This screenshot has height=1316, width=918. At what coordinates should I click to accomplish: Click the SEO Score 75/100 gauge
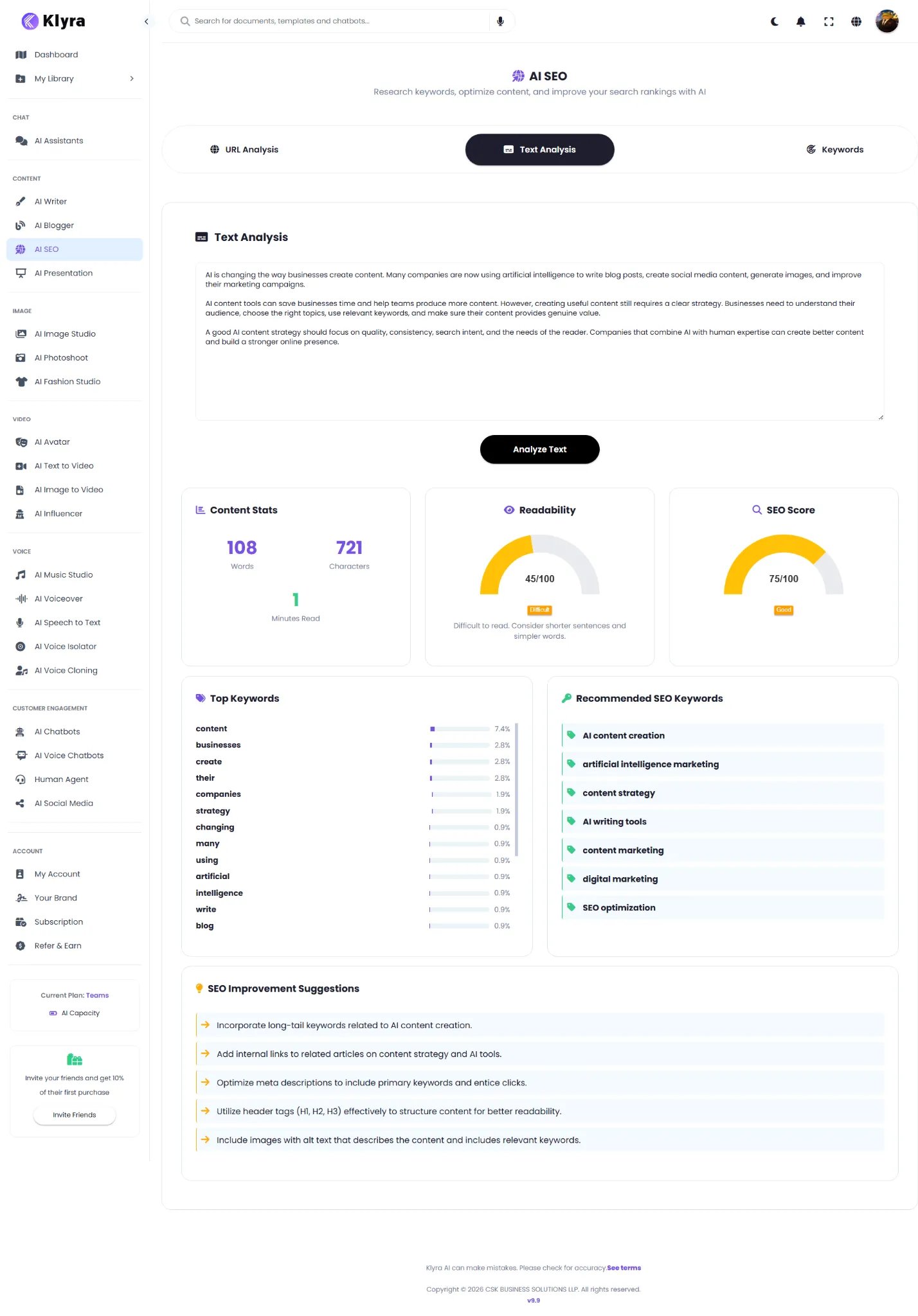pyautogui.click(x=783, y=565)
